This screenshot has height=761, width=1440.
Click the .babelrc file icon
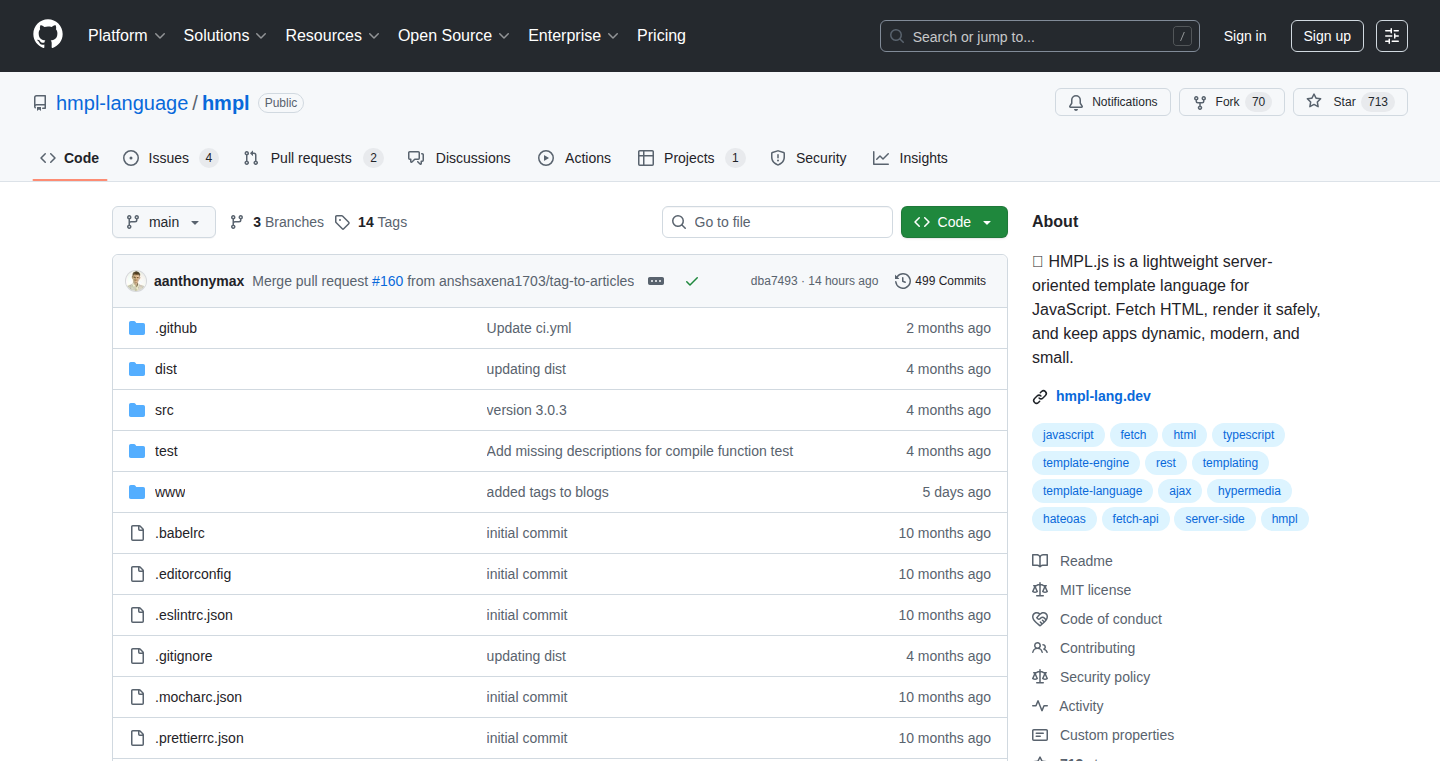click(137, 533)
